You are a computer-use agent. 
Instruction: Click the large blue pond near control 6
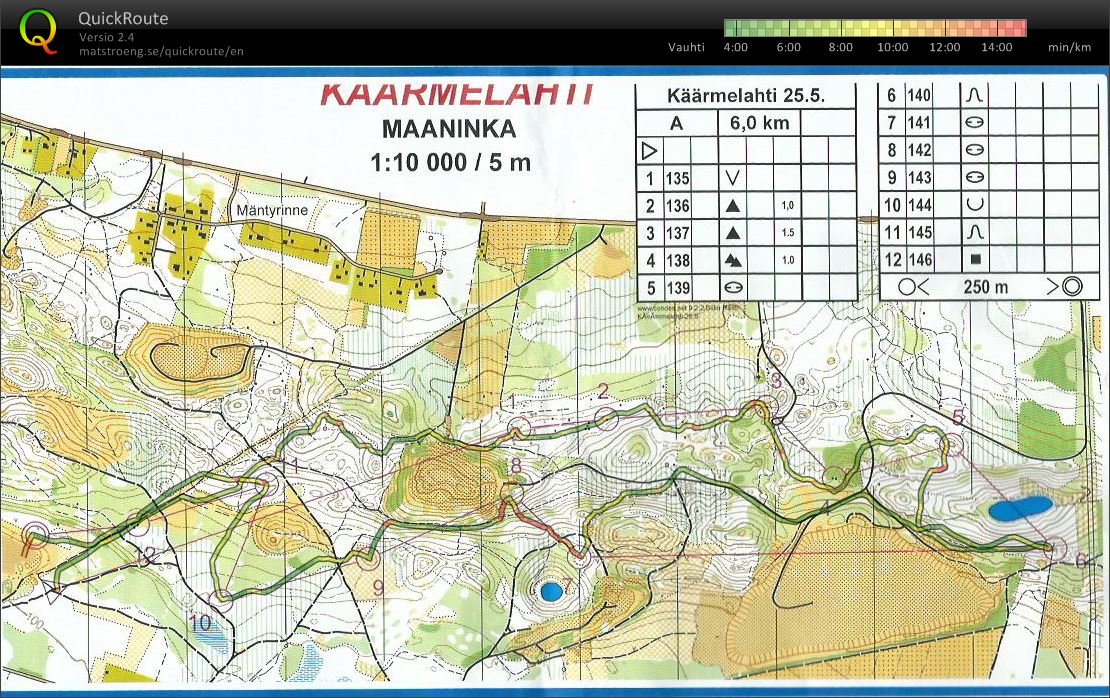tap(1019, 509)
